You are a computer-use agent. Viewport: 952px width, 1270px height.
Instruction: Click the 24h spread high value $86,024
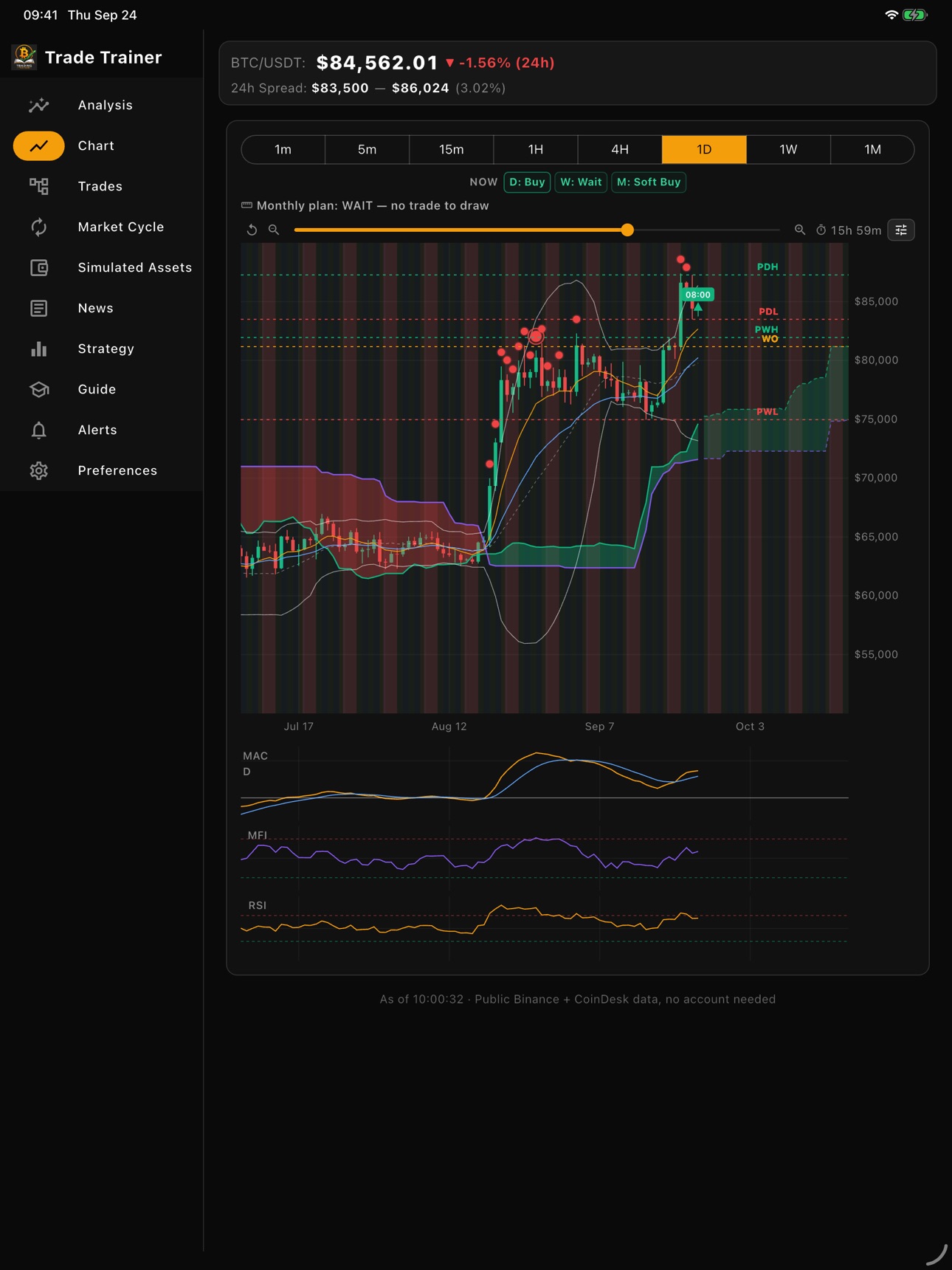(421, 89)
